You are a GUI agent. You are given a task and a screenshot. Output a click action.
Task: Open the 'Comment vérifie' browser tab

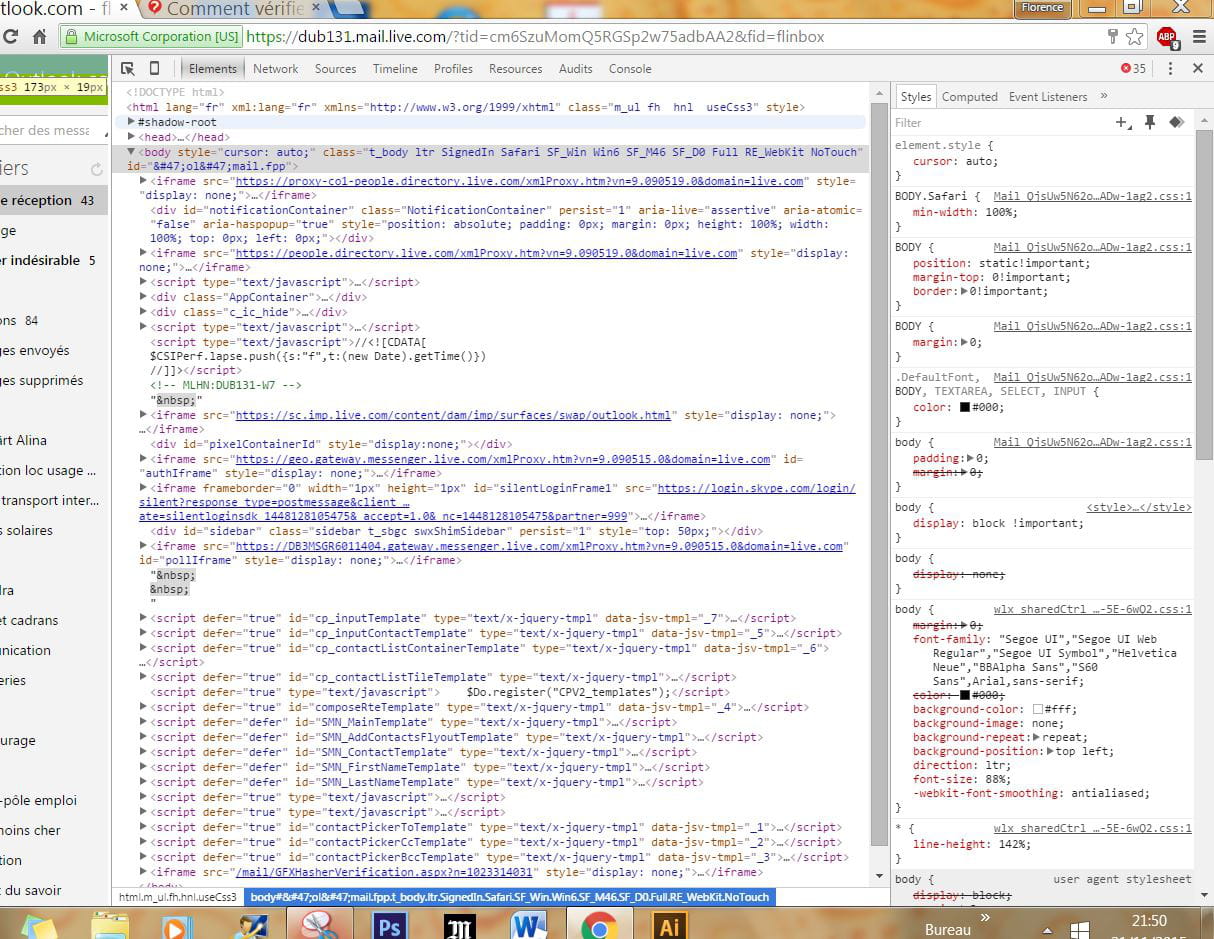click(x=235, y=8)
